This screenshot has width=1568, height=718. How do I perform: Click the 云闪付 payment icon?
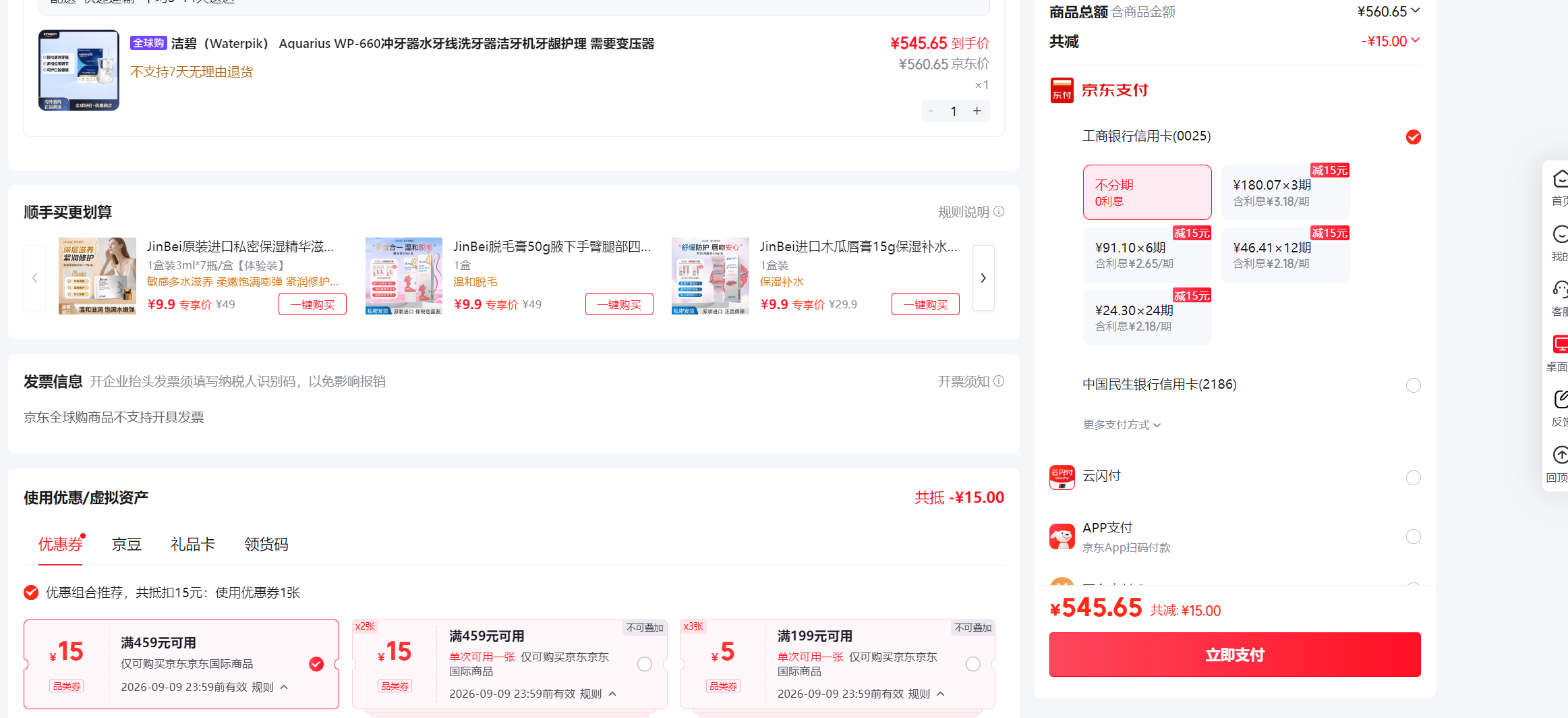click(1062, 477)
